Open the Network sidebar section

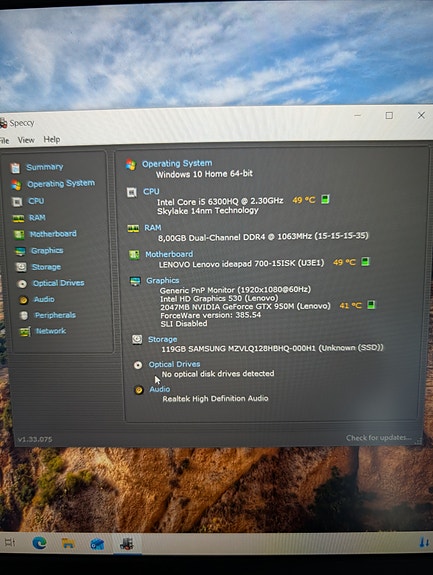51,331
